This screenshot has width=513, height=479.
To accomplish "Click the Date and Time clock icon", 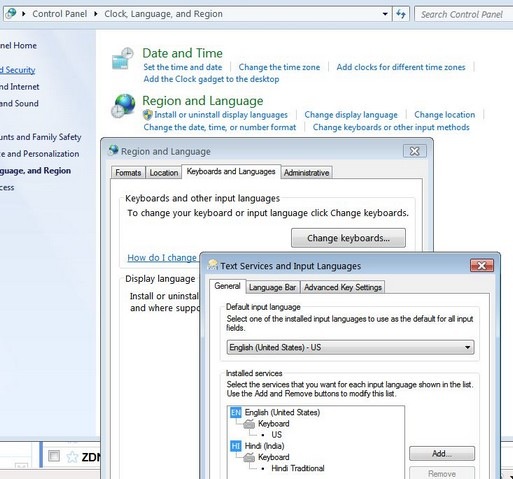I will click(x=123, y=59).
